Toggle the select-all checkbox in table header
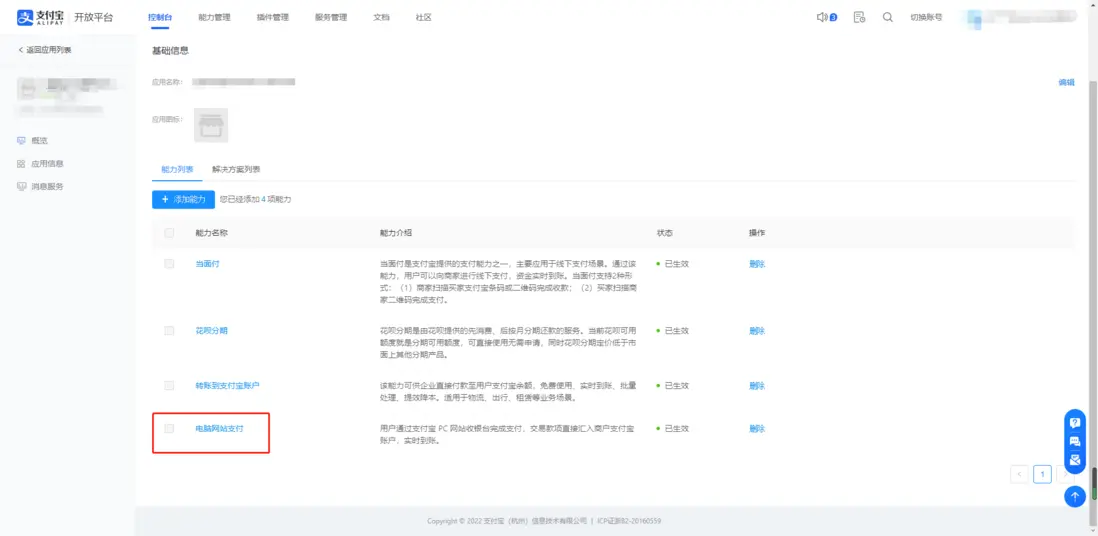The image size is (1098, 536). pos(169,233)
